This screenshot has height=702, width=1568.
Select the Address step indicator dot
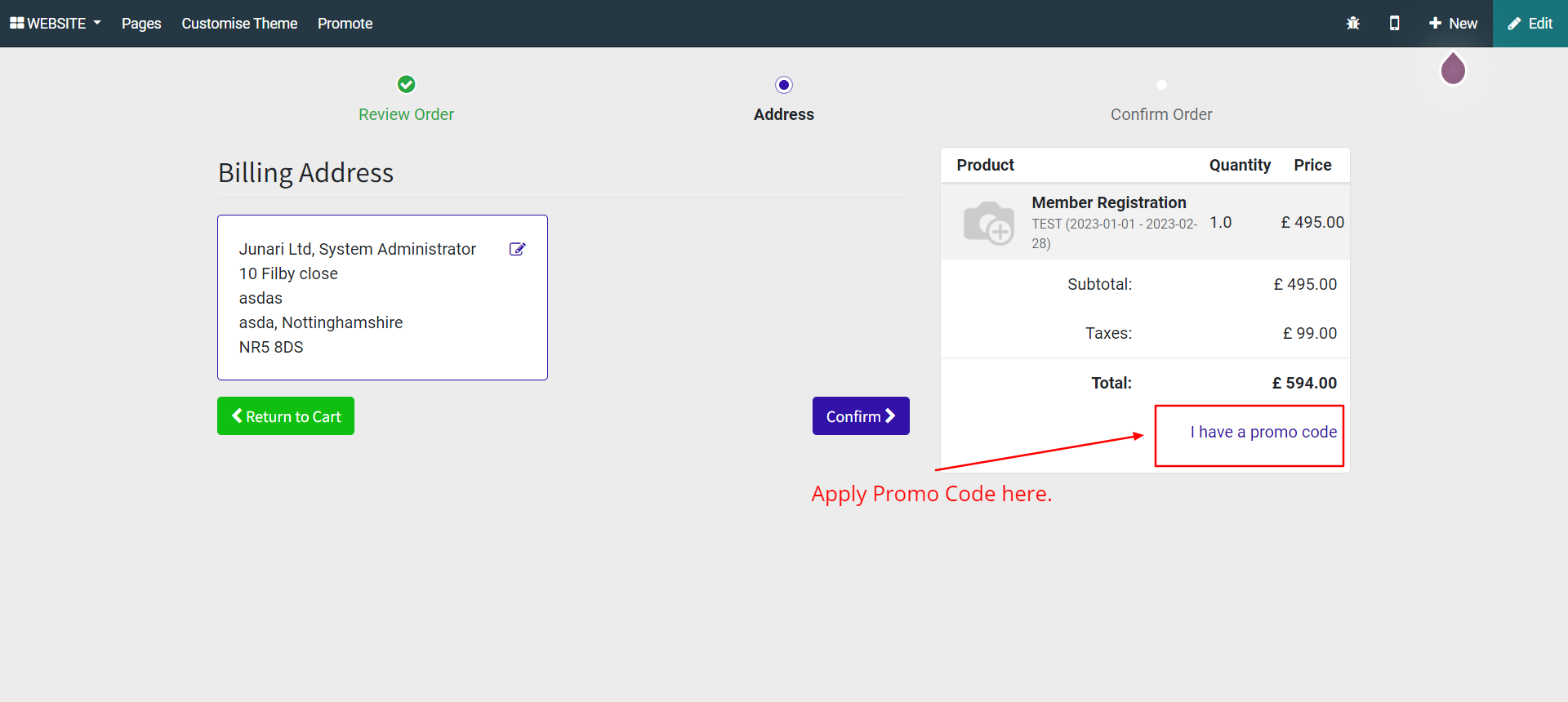click(784, 85)
